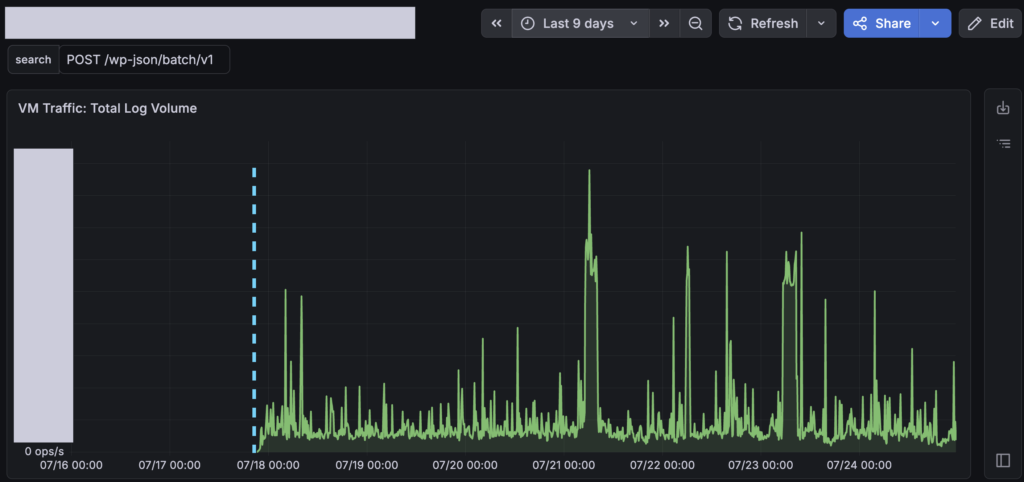Expand the refresh interval dropdown arrow
The image size is (1024, 482).
822,24
